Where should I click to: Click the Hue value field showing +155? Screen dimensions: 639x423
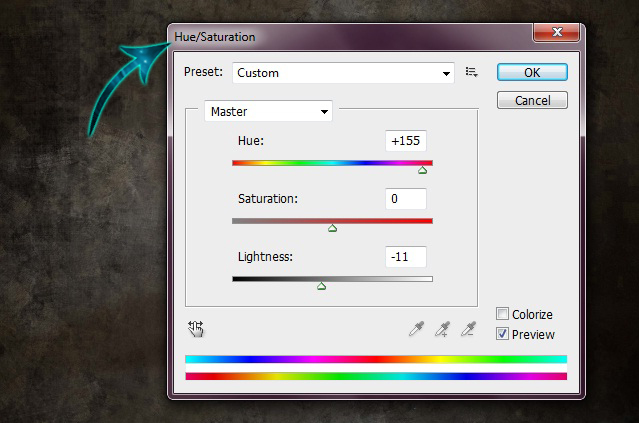[406, 141]
